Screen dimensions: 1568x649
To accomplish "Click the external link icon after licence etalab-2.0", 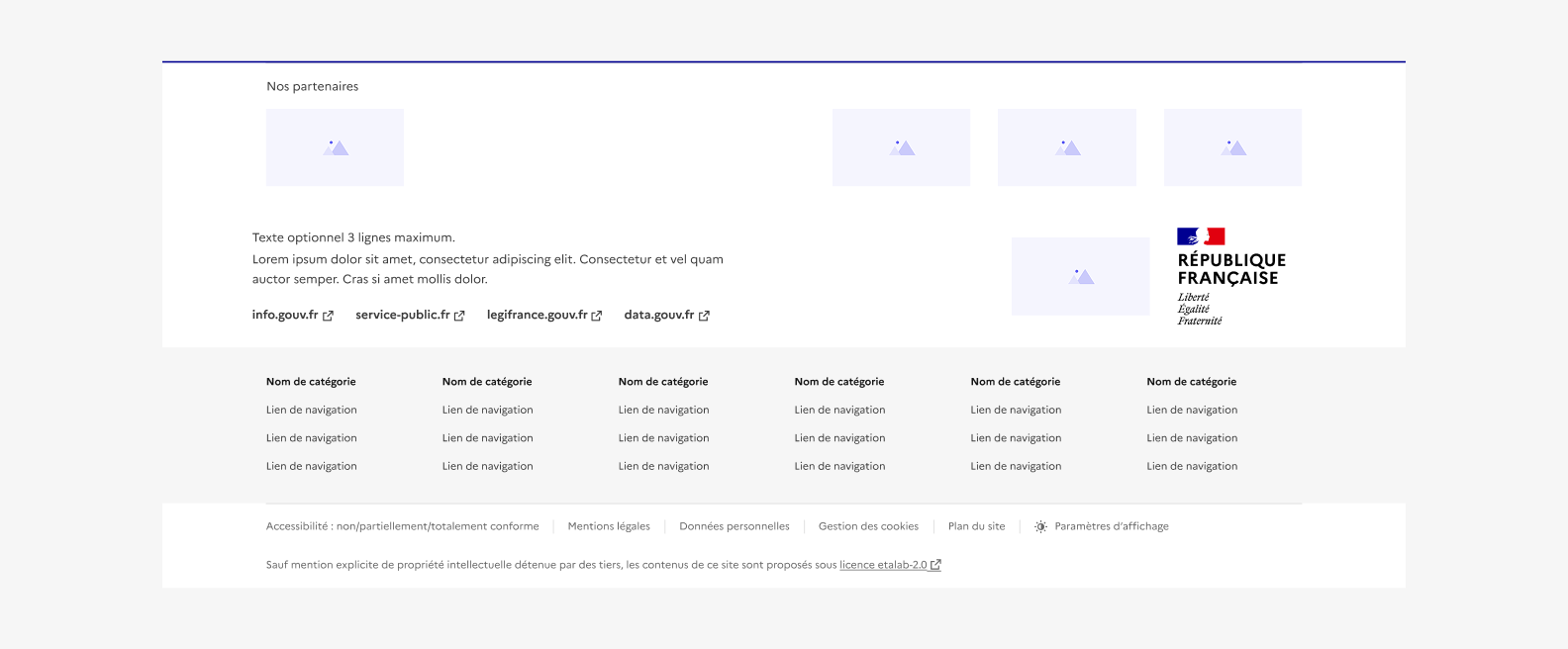I will (935, 565).
